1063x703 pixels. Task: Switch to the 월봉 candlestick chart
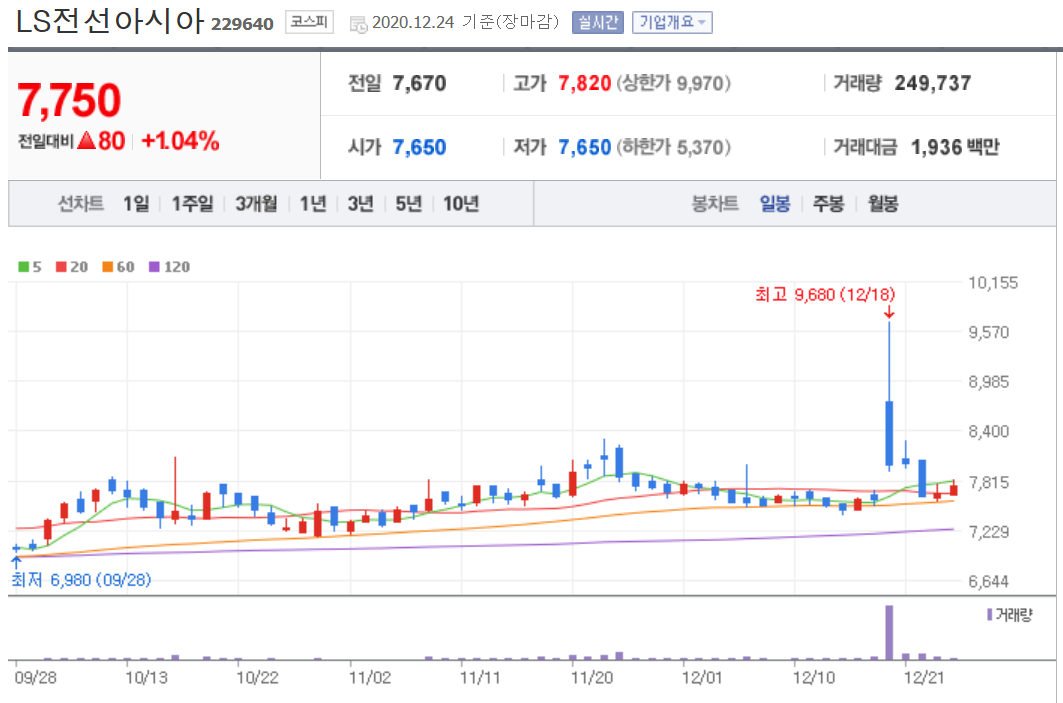tap(883, 203)
